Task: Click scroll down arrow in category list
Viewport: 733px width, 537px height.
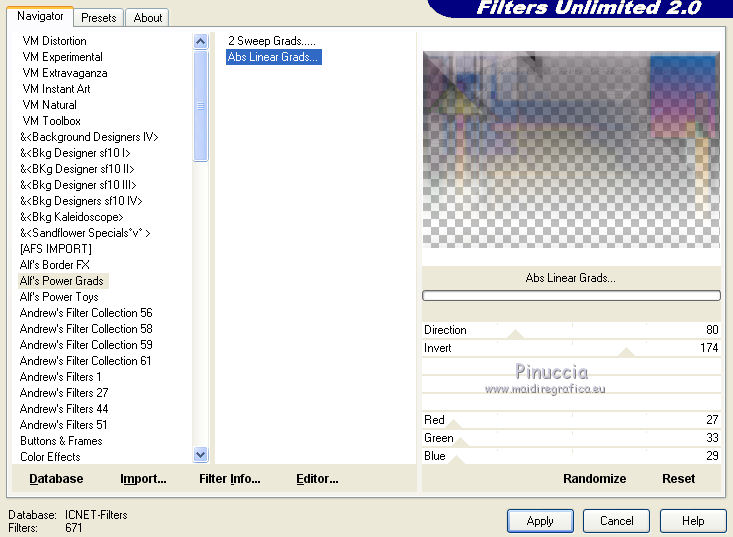Action: (201, 454)
